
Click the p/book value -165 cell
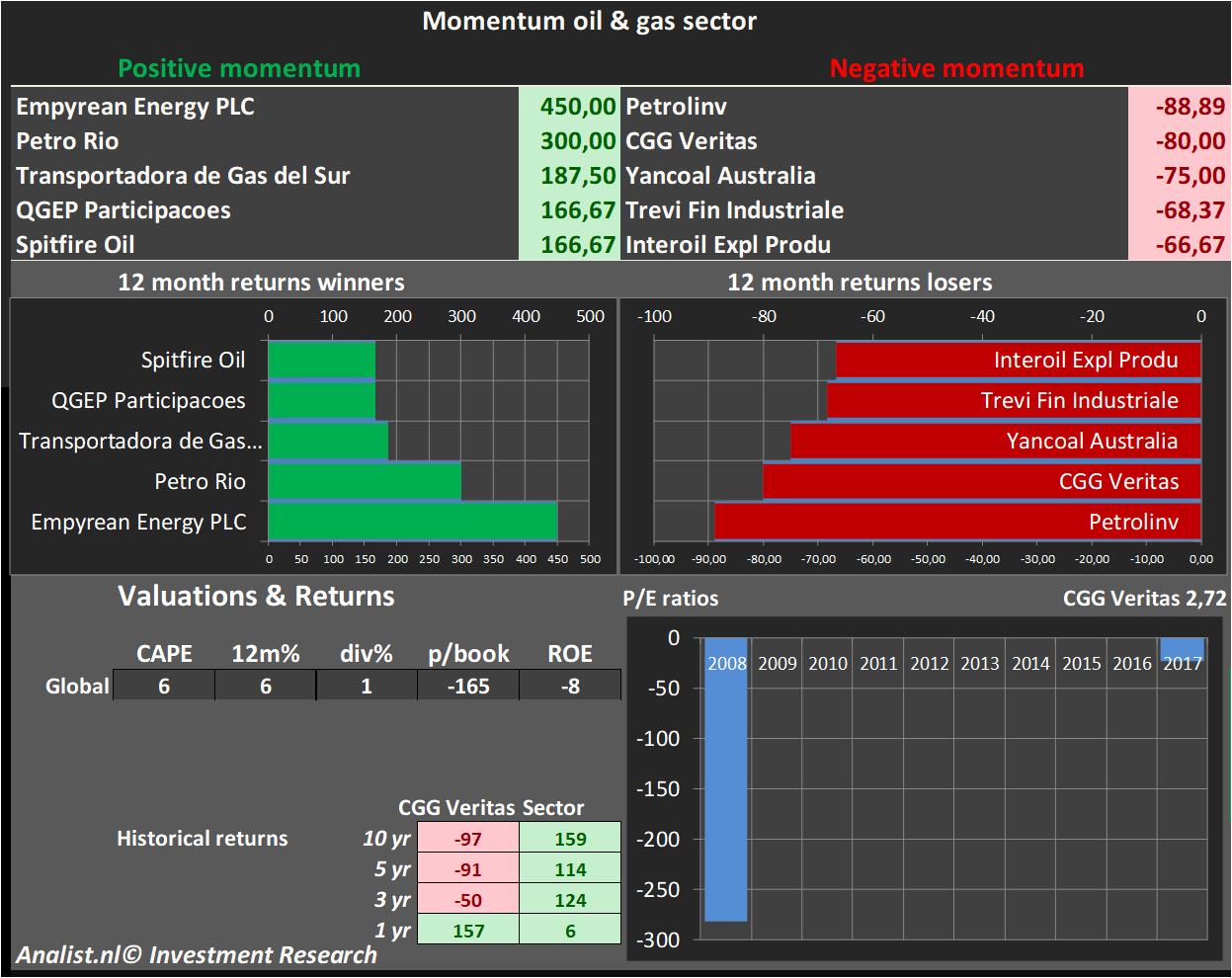[467, 686]
